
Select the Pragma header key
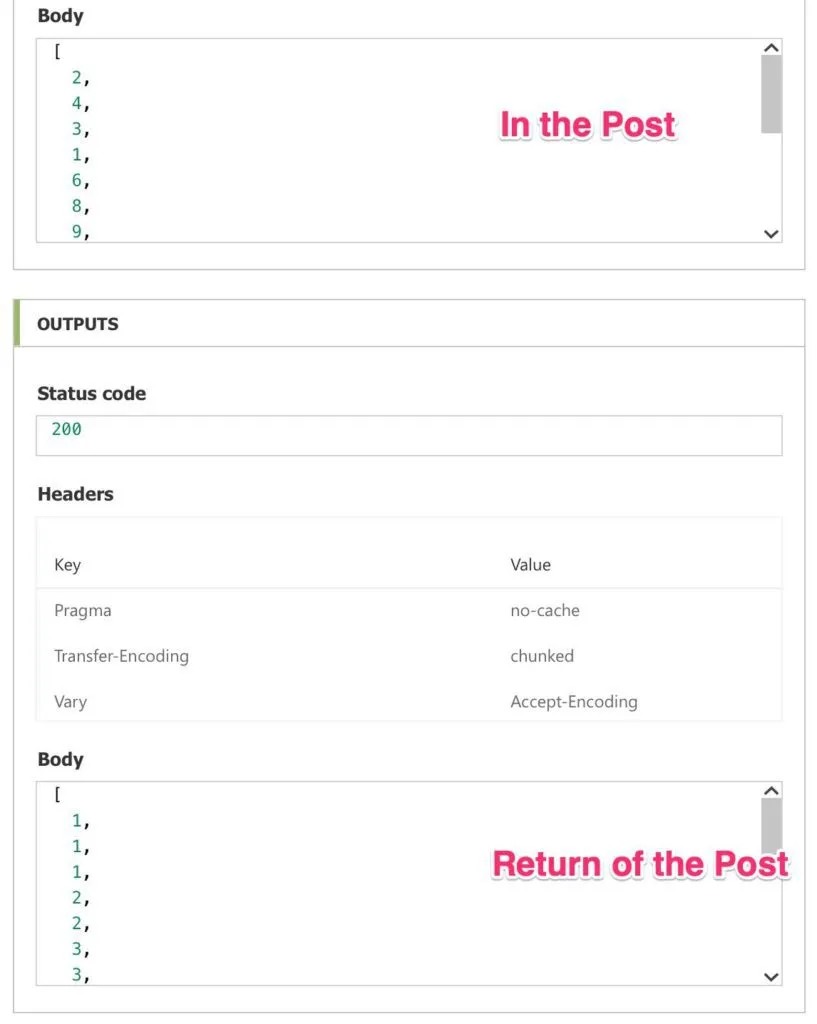click(82, 610)
